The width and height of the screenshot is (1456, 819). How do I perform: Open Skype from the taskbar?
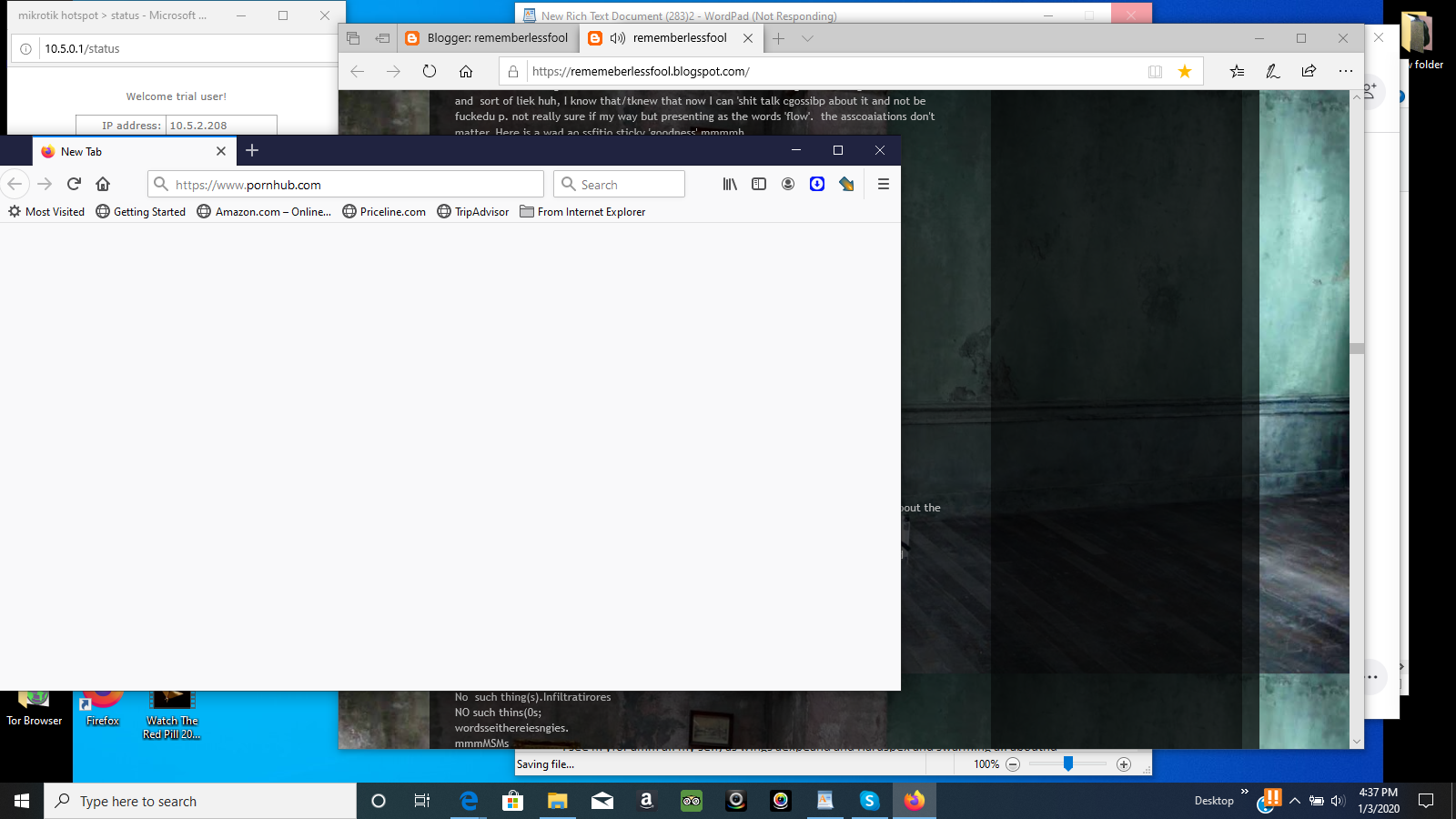(x=870, y=801)
